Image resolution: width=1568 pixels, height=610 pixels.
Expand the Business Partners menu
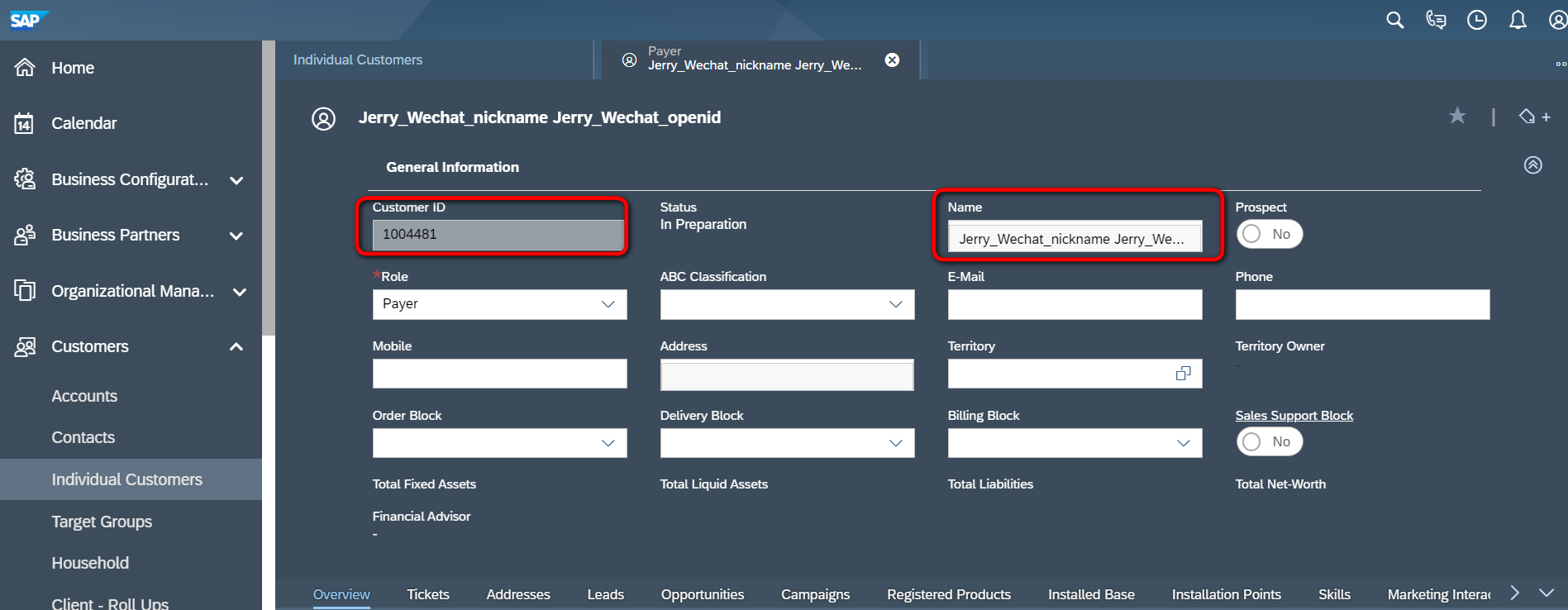(x=236, y=236)
